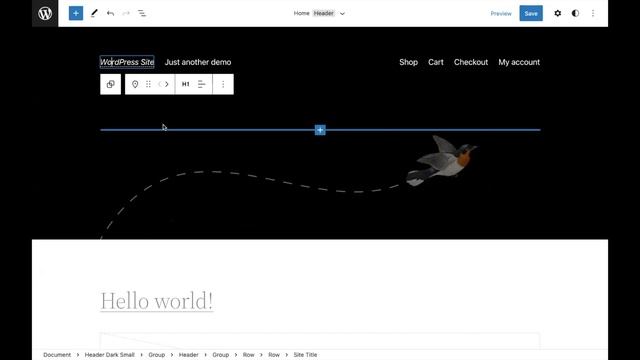Open the List View panel
This screenshot has width=640, height=360.
[142, 13]
